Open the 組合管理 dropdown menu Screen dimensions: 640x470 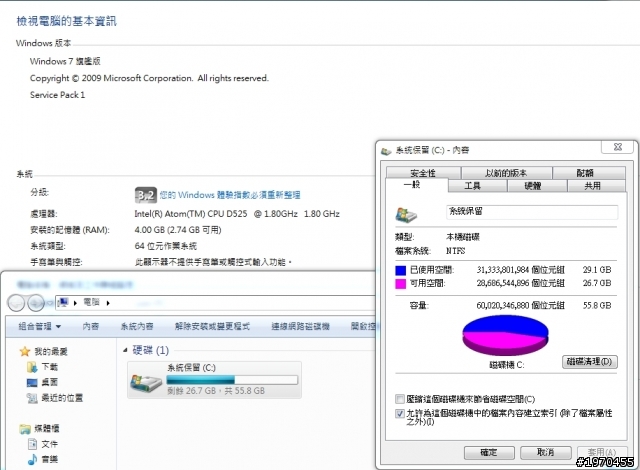[40, 326]
